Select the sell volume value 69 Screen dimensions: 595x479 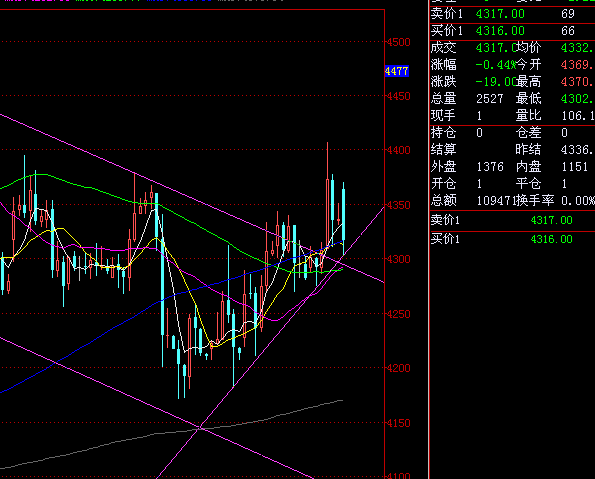pos(568,14)
